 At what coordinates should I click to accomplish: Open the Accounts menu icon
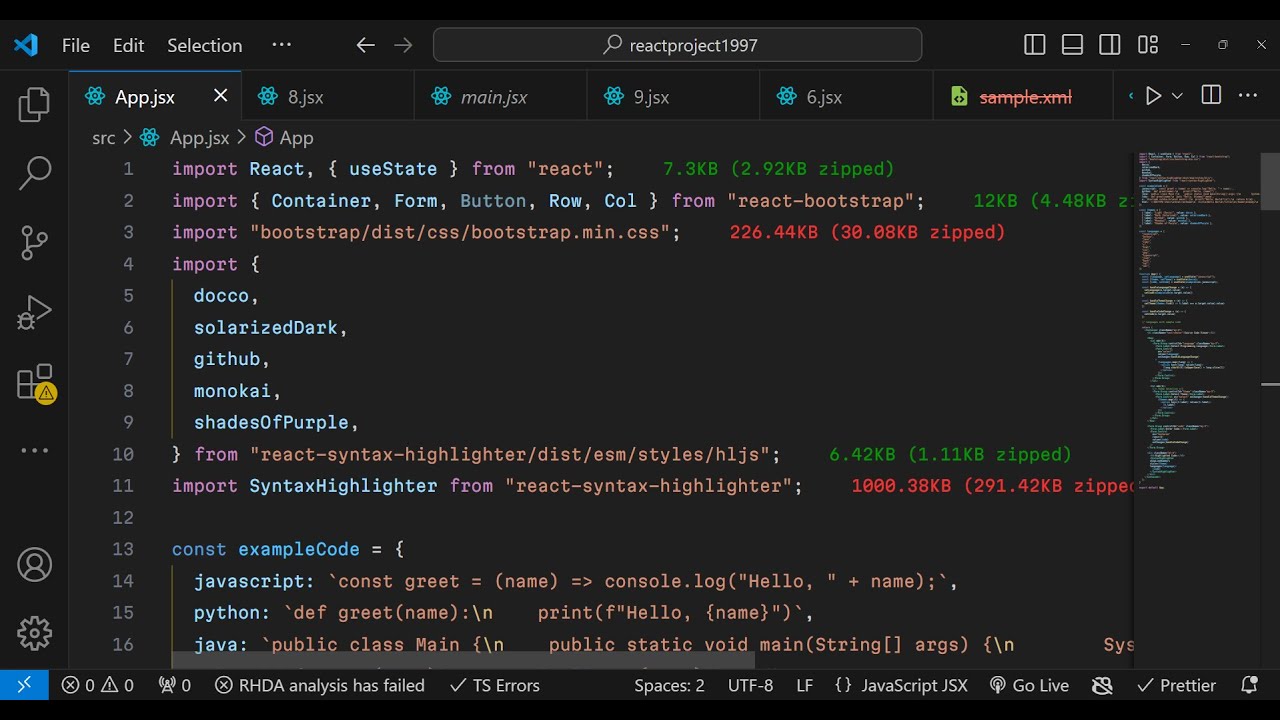[34, 565]
